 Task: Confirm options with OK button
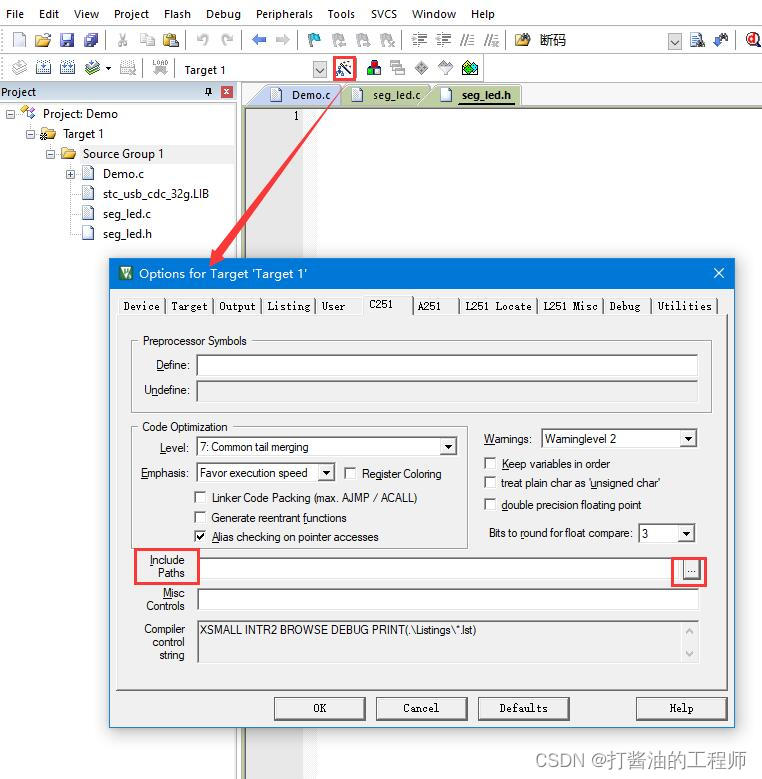319,708
